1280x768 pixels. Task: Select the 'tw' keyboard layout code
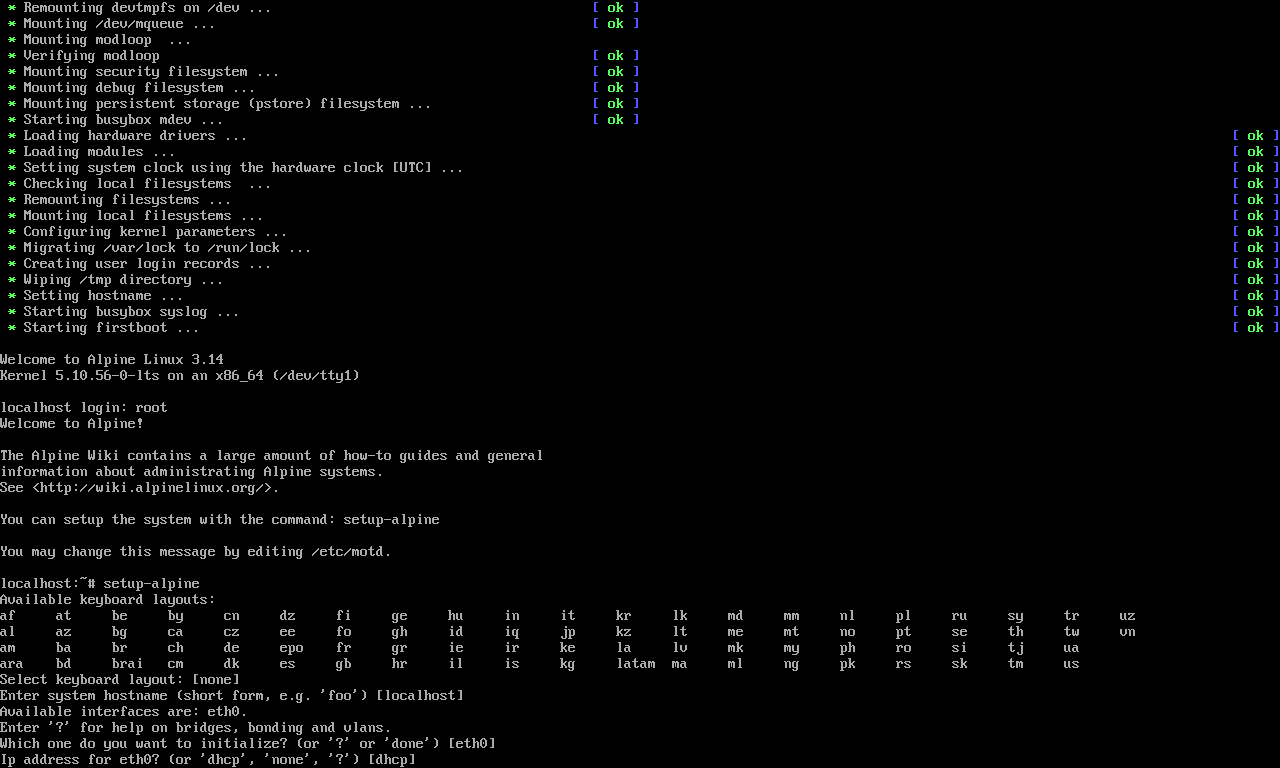[1072, 631]
